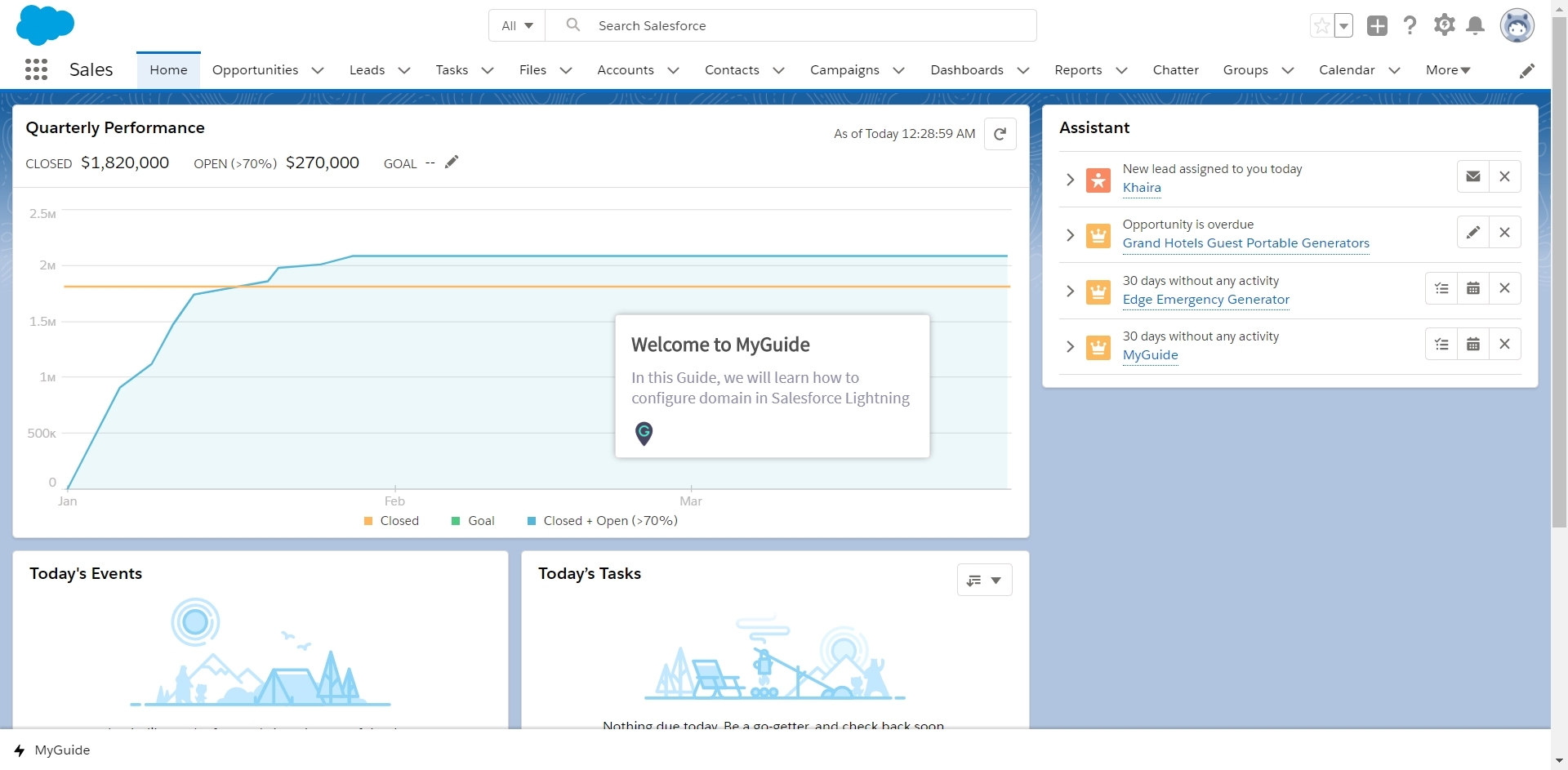The width and height of the screenshot is (1568, 770).
Task: Open the Setup gear icon
Action: (1444, 25)
